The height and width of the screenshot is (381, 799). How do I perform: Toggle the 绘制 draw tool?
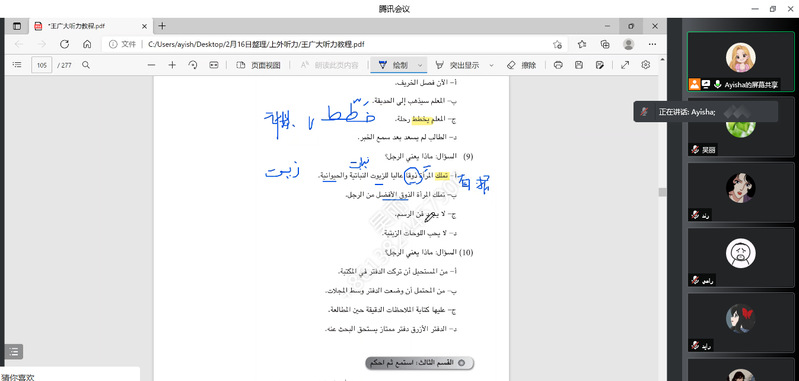point(393,65)
